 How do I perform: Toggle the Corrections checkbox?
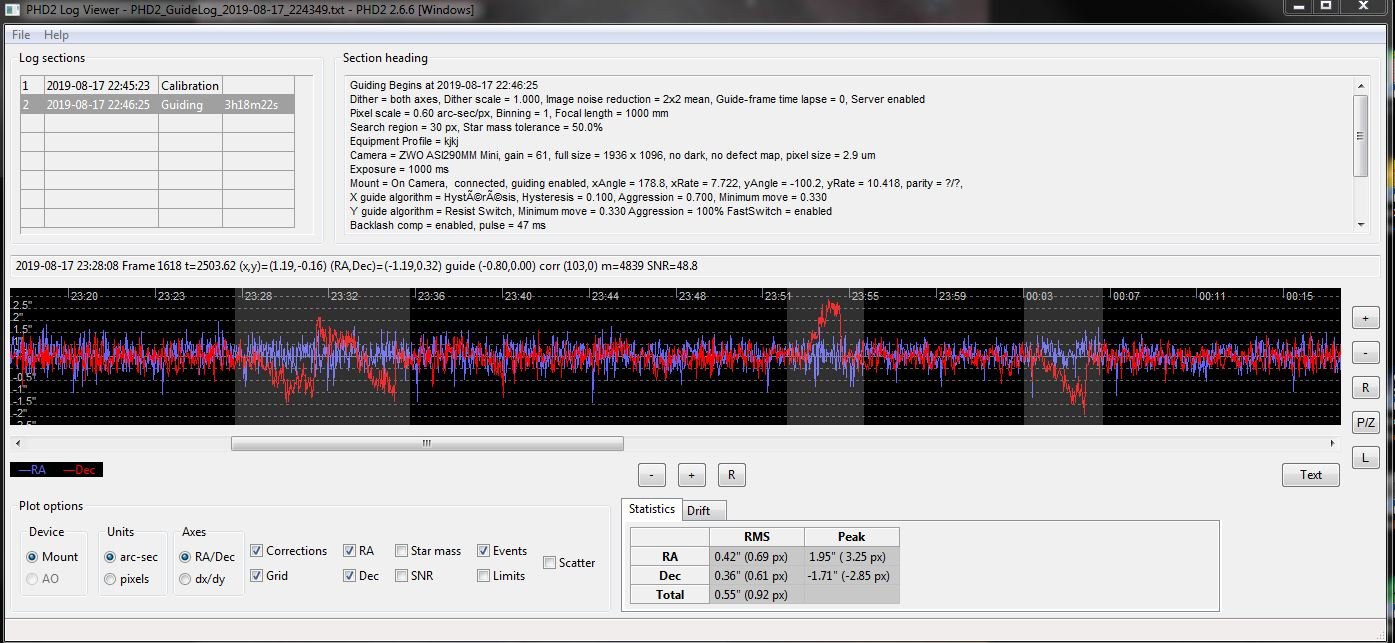point(256,551)
